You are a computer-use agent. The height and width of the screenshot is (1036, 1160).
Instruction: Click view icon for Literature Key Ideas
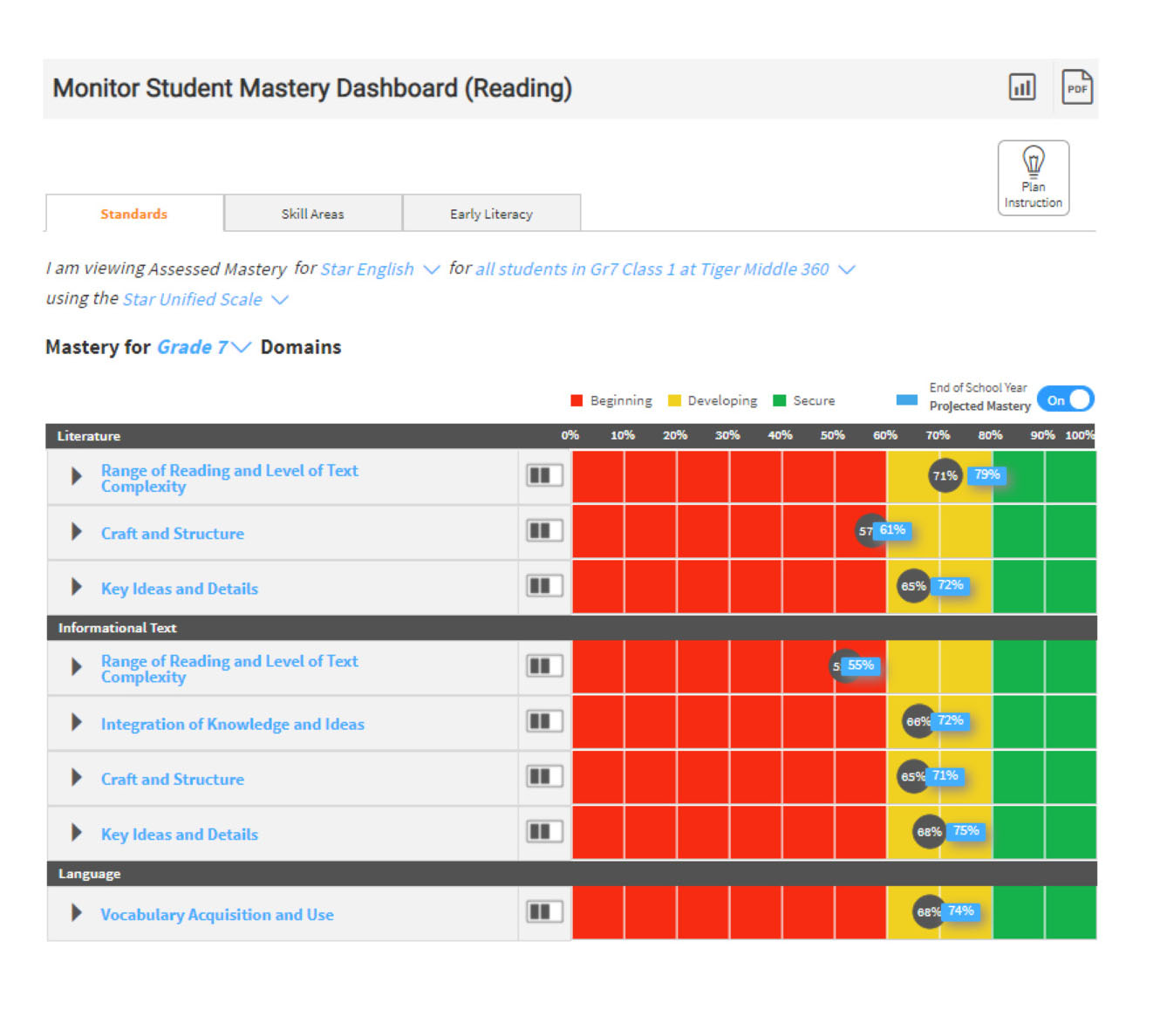[544, 585]
